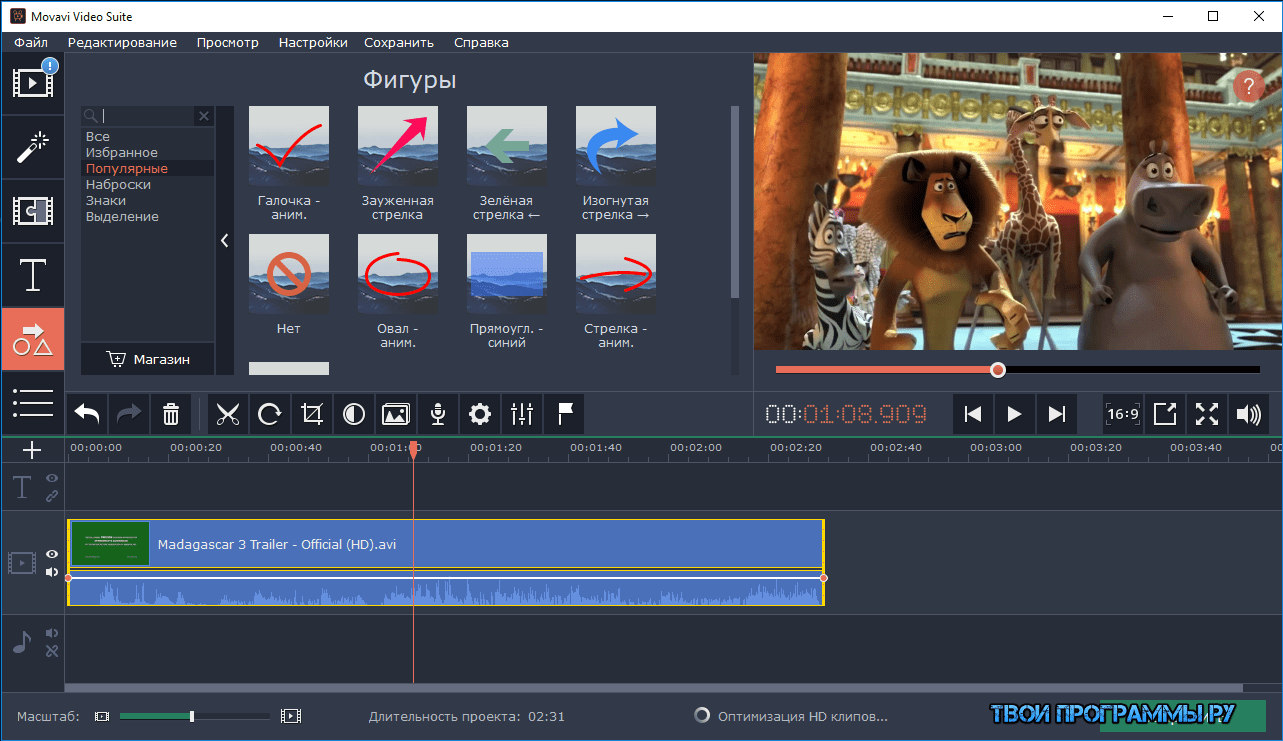Skip to next frame

(1056, 414)
